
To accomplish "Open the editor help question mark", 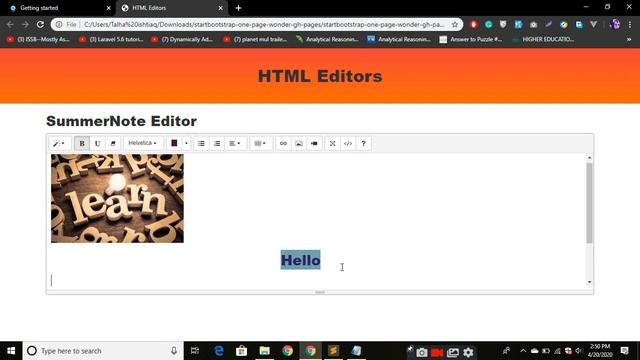I will point(363,143).
